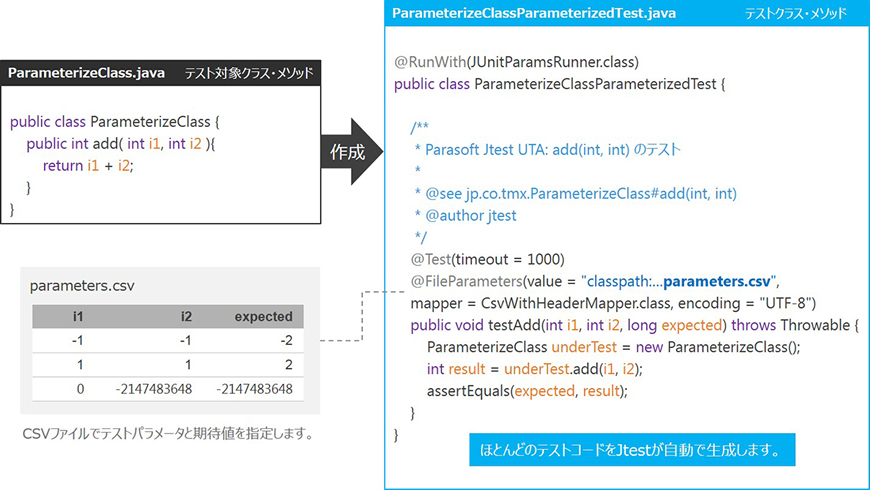Click 'public class ParameterizeClassParameterizedTest {' line

point(560,84)
